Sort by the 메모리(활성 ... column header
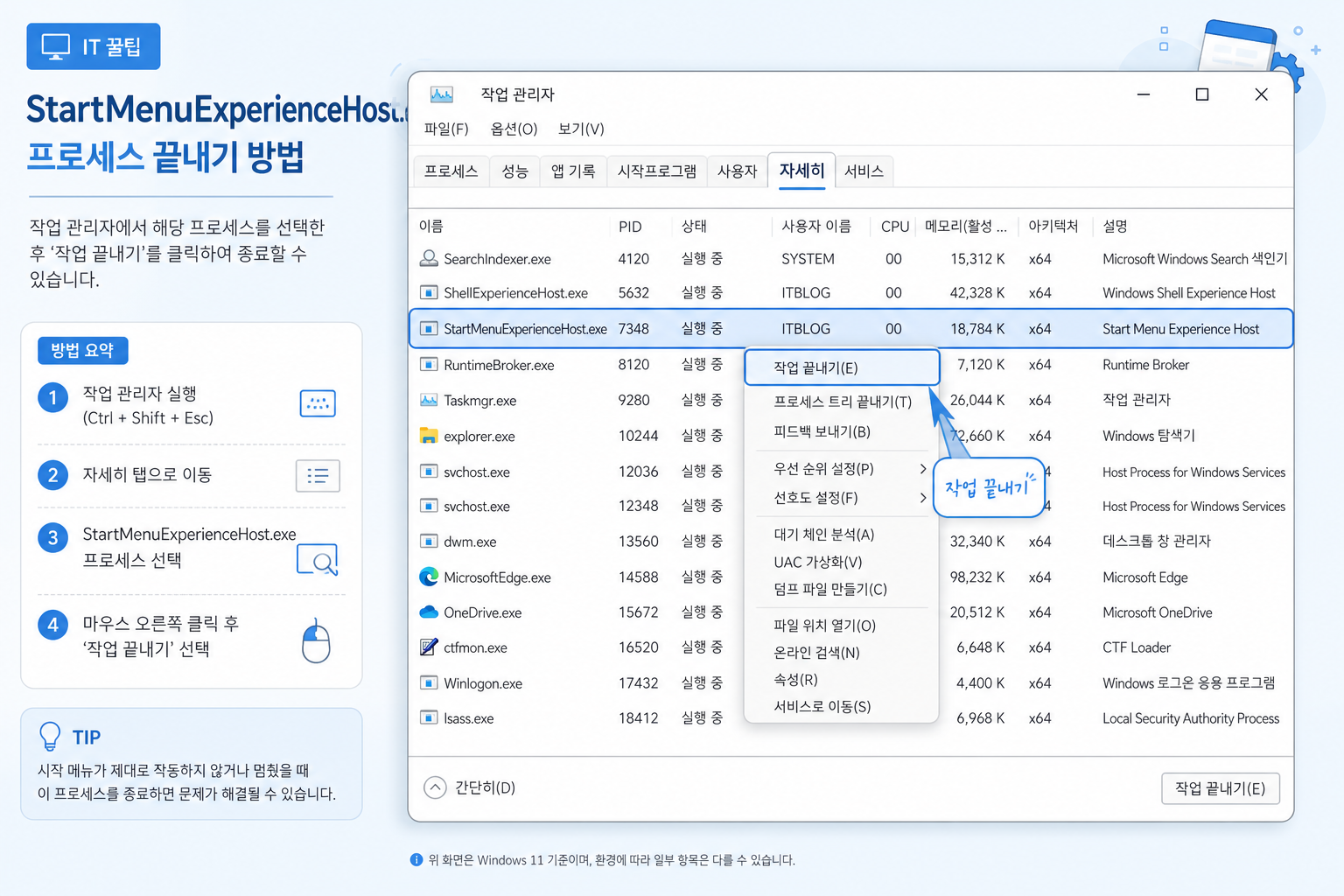 tap(965, 226)
